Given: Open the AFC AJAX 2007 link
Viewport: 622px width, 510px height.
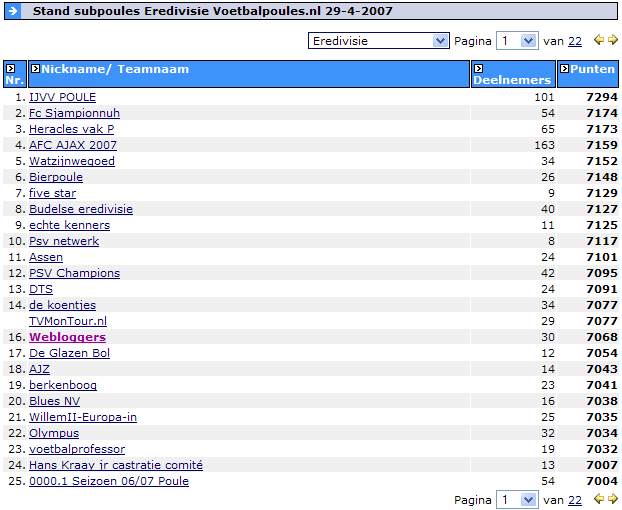Looking at the screenshot, I should [73, 145].
